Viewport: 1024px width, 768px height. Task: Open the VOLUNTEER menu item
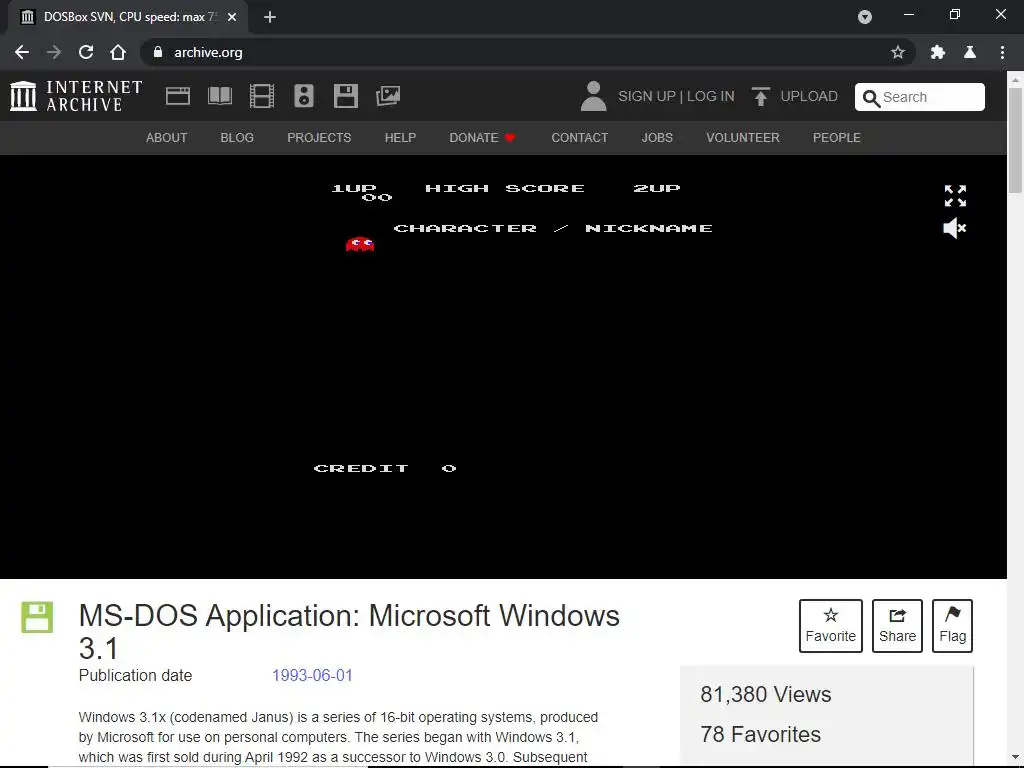click(x=743, y=138)
